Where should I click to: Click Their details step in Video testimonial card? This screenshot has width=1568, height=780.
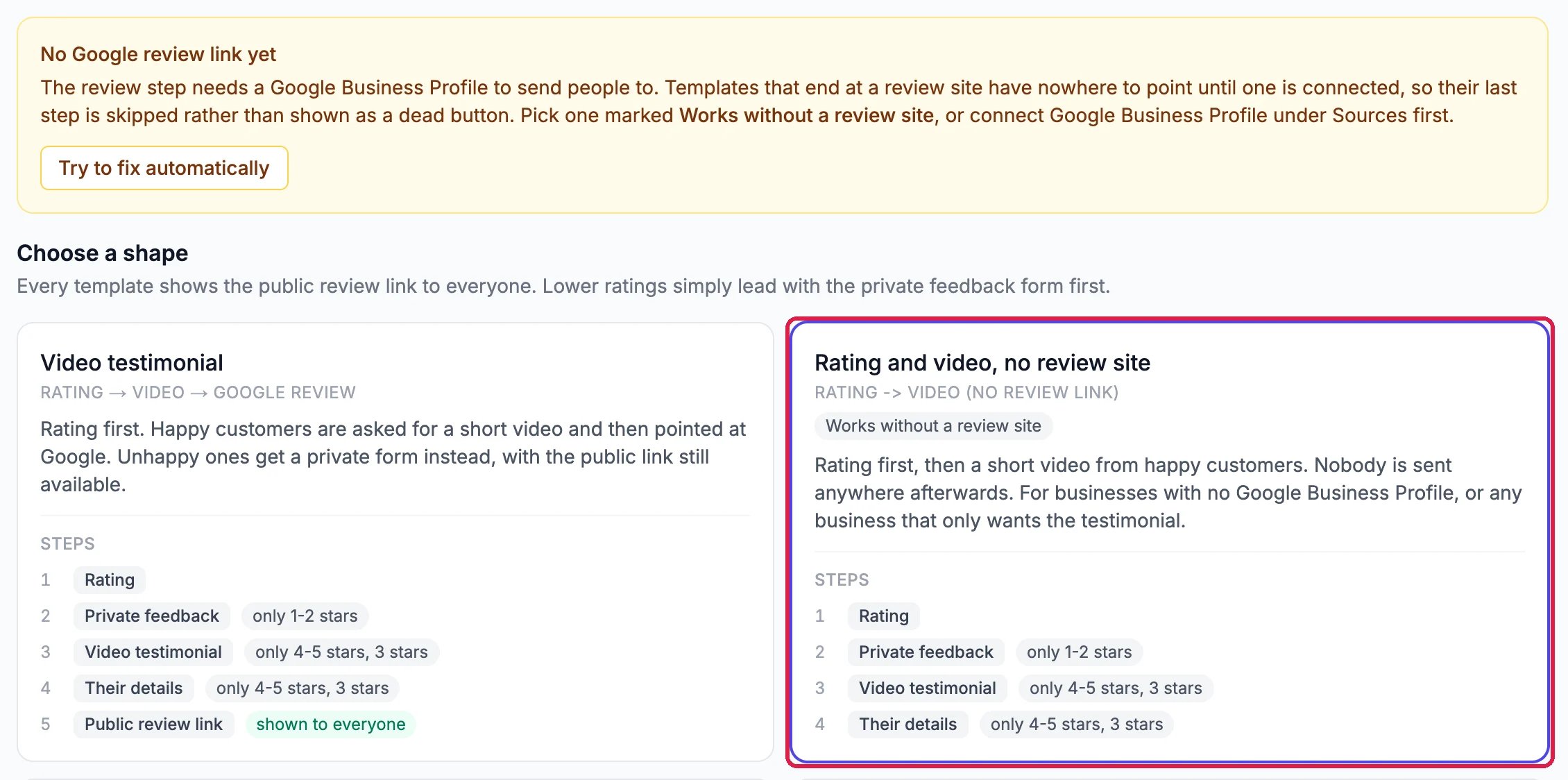134,688
